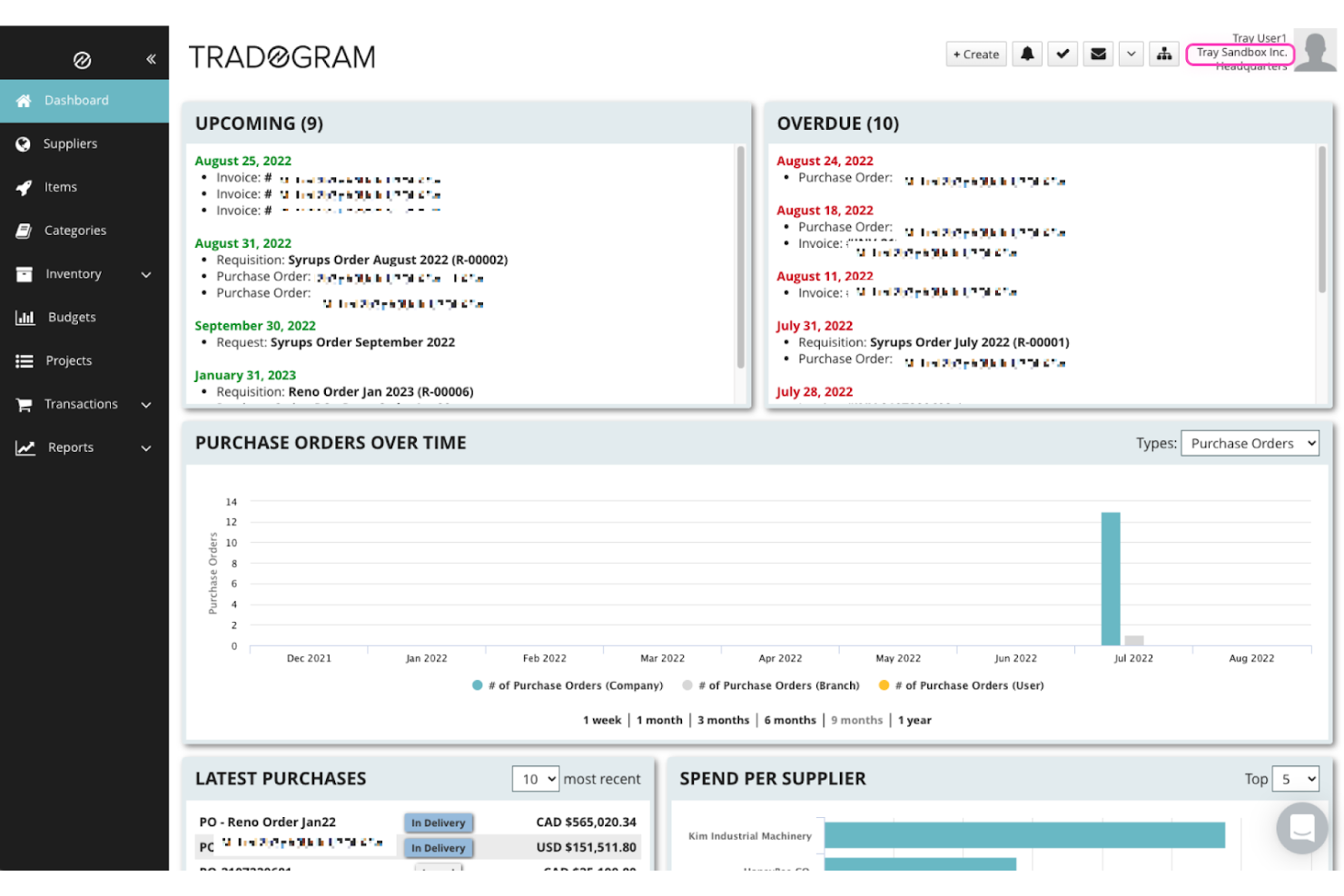This screenshot has height=896, width=1344.
Task: Collapse the sidebar with double-chevron icon
Action: pyautogui.click(x=151, y=59)
